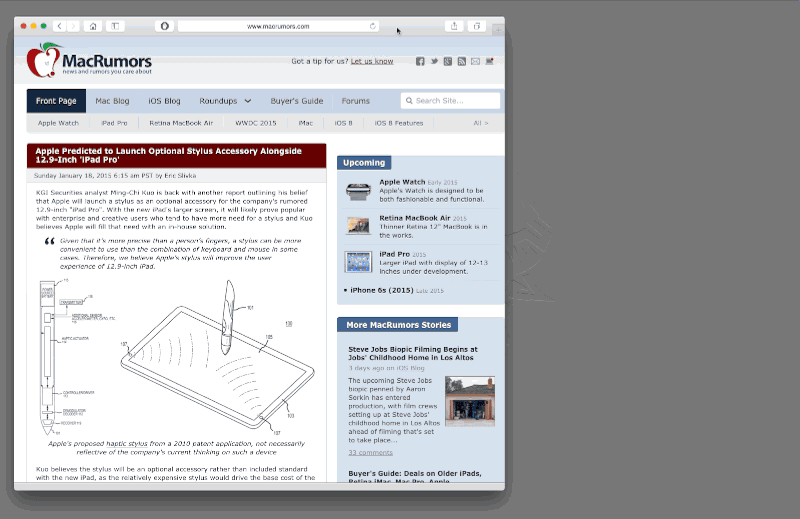Toggle the Safari sidebar button
The height and width of the screenshot is (519, 800).
click(x=115, y=26)
